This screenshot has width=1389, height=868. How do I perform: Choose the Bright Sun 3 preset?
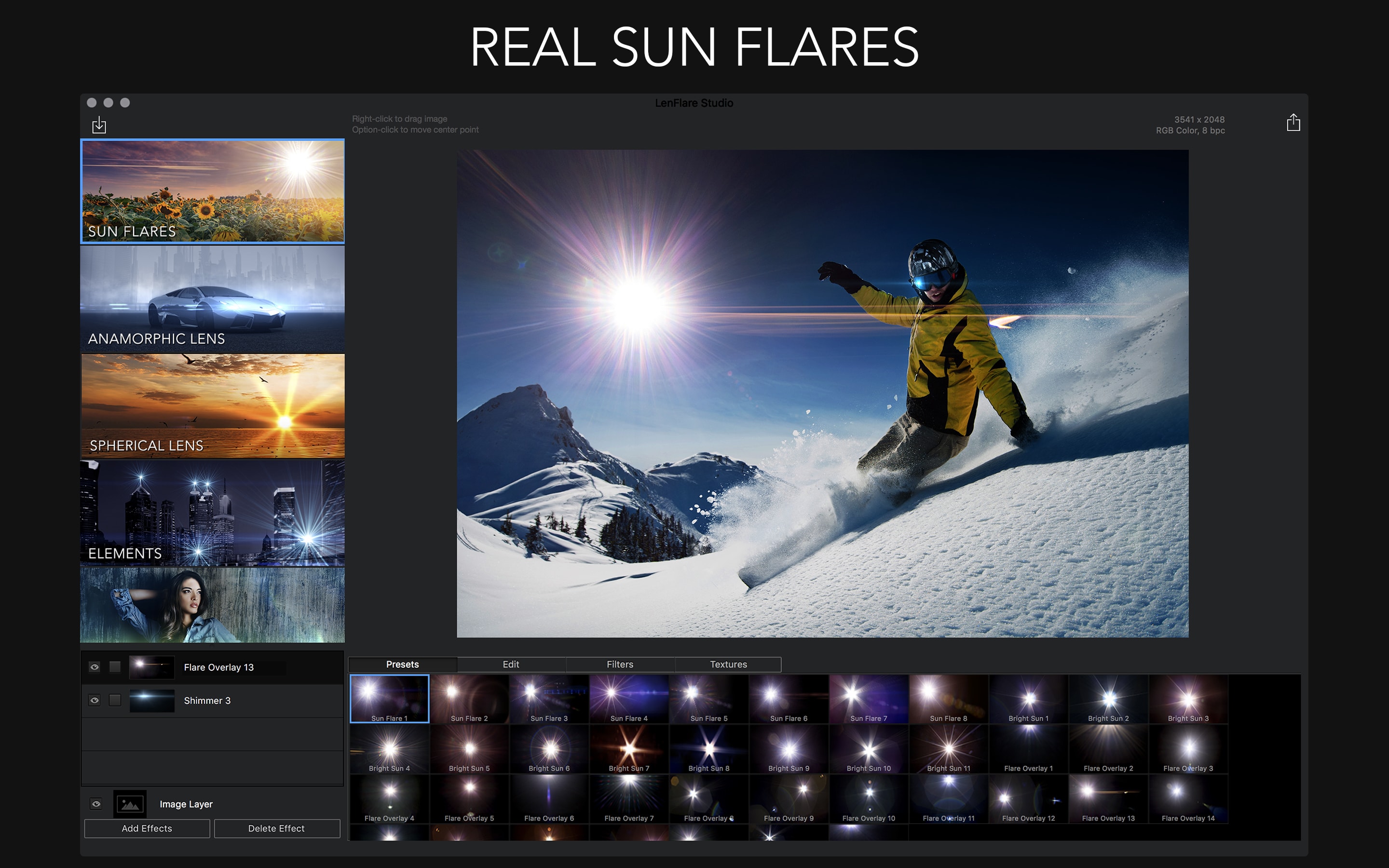pos(1188,699)
